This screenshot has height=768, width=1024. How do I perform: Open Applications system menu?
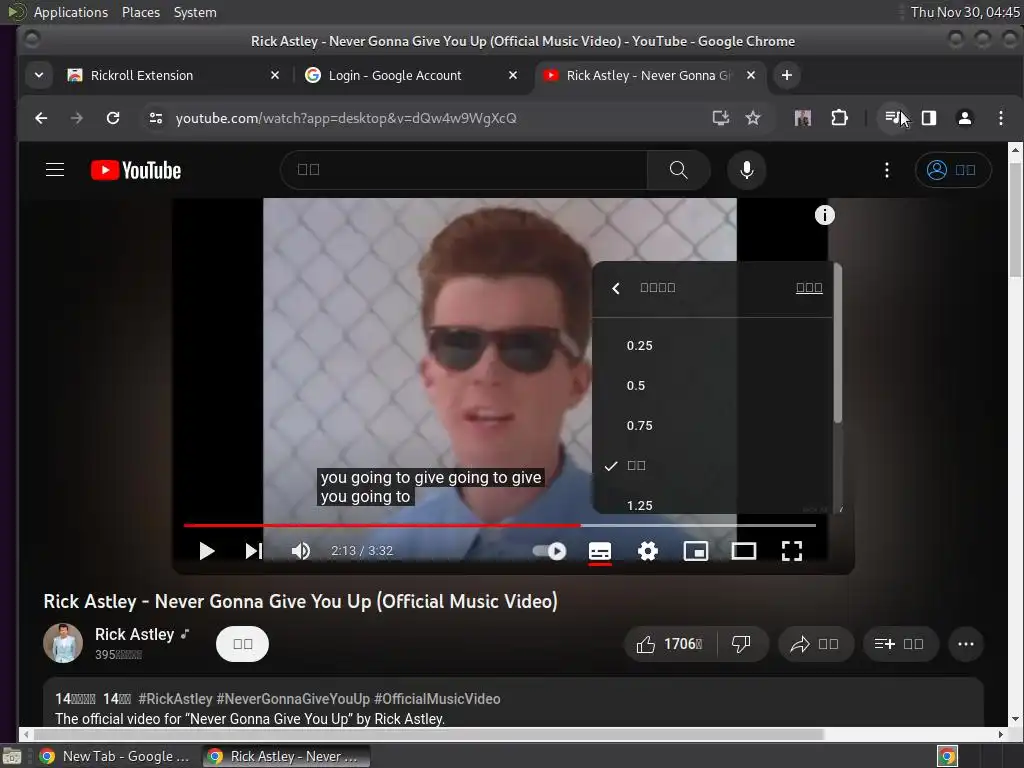[71, 12]
